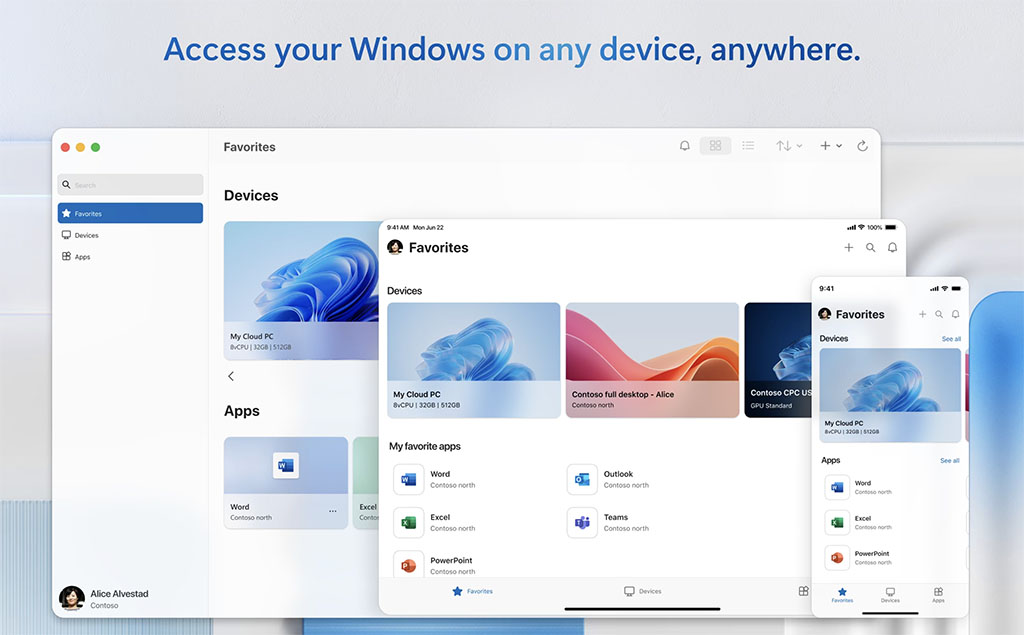Open the sort order dropdown in Mac toolbar
Viewport: 1024px width, 635px height.
click(789, 146)
